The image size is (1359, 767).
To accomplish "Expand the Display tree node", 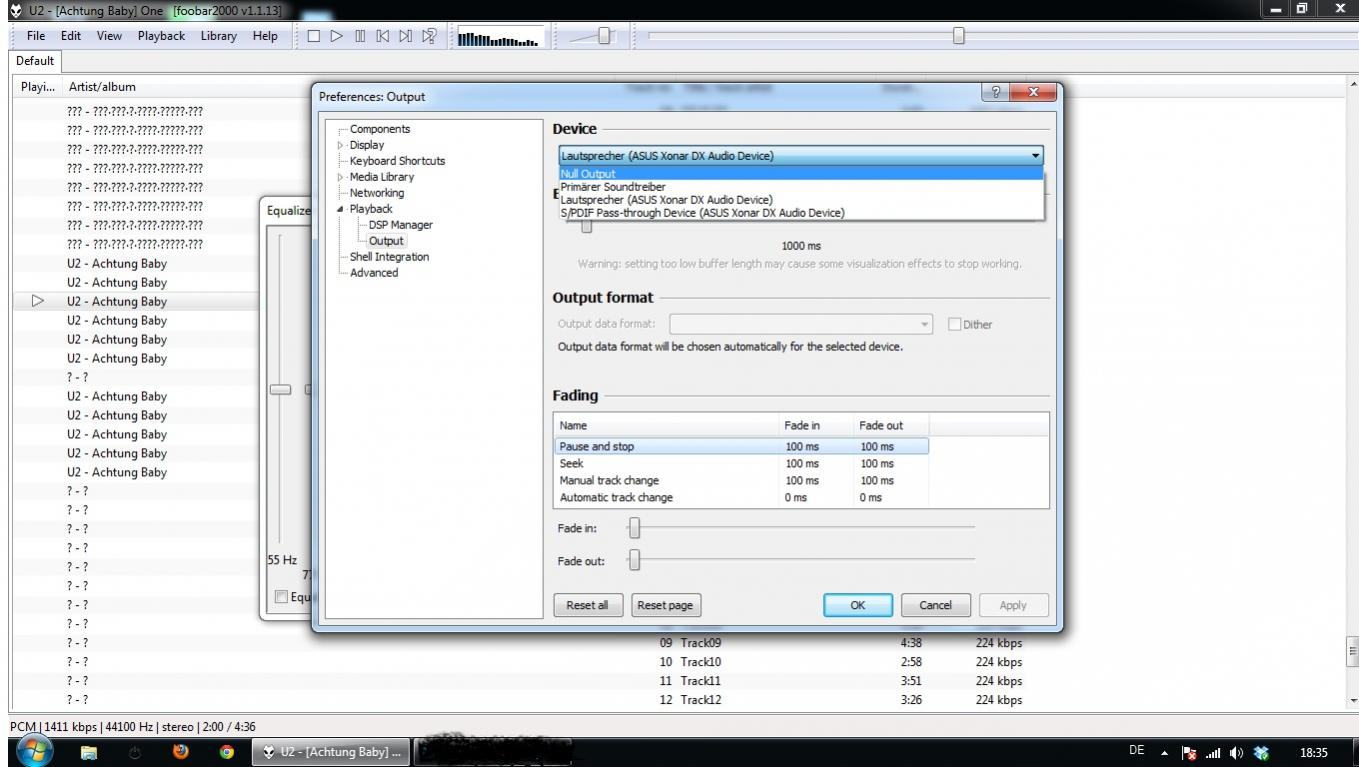I will click(x=340, y=145).
